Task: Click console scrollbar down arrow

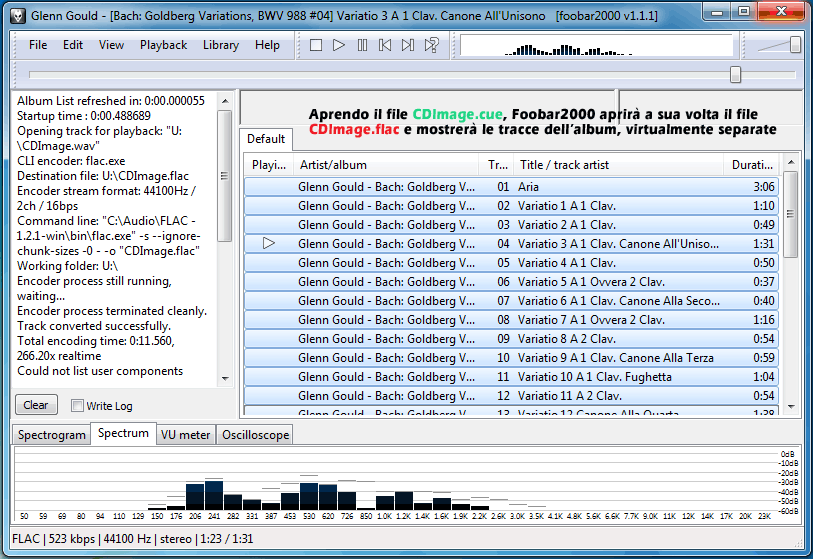Action: pos(225,379)
